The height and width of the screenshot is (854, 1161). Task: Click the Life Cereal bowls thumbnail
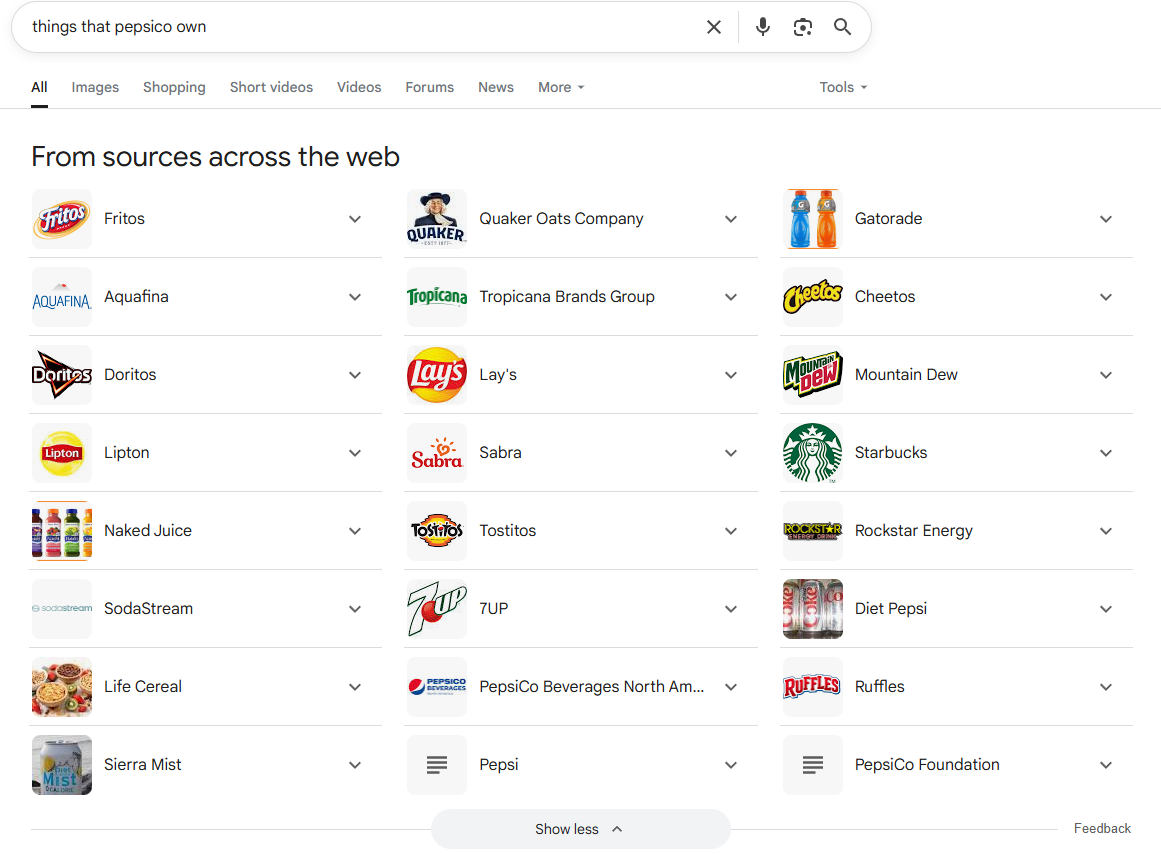click(x=62, y=687)
